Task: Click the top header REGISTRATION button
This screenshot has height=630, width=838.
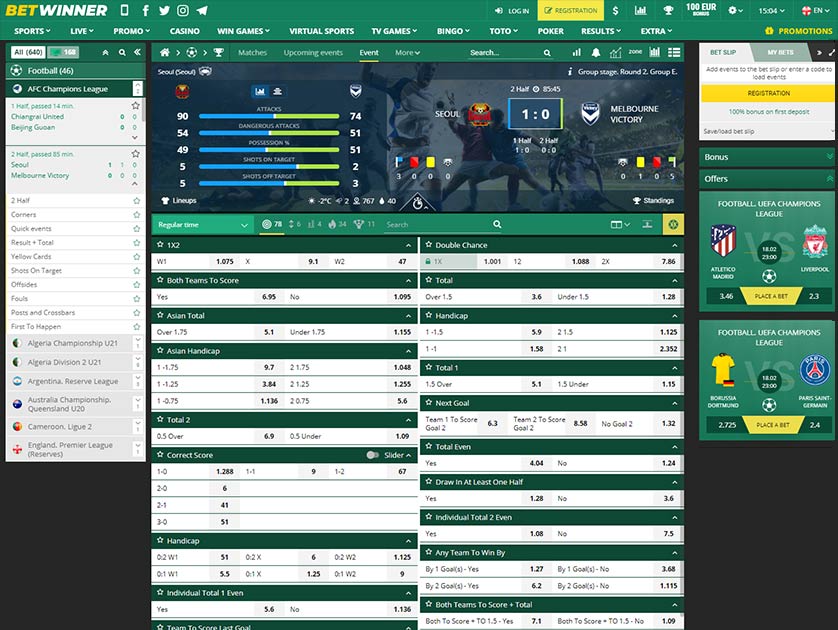Action: pos(570,10)
